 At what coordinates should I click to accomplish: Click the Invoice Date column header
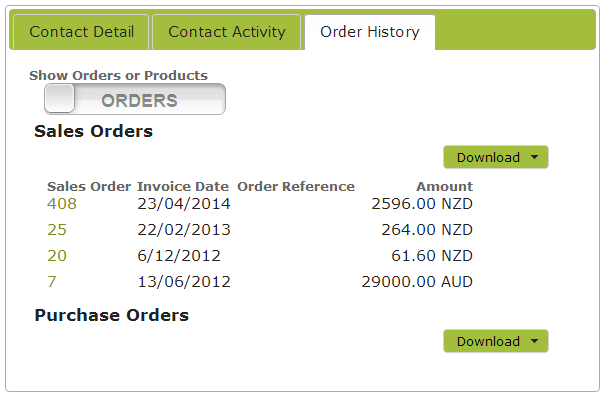[x=183, y=186]
